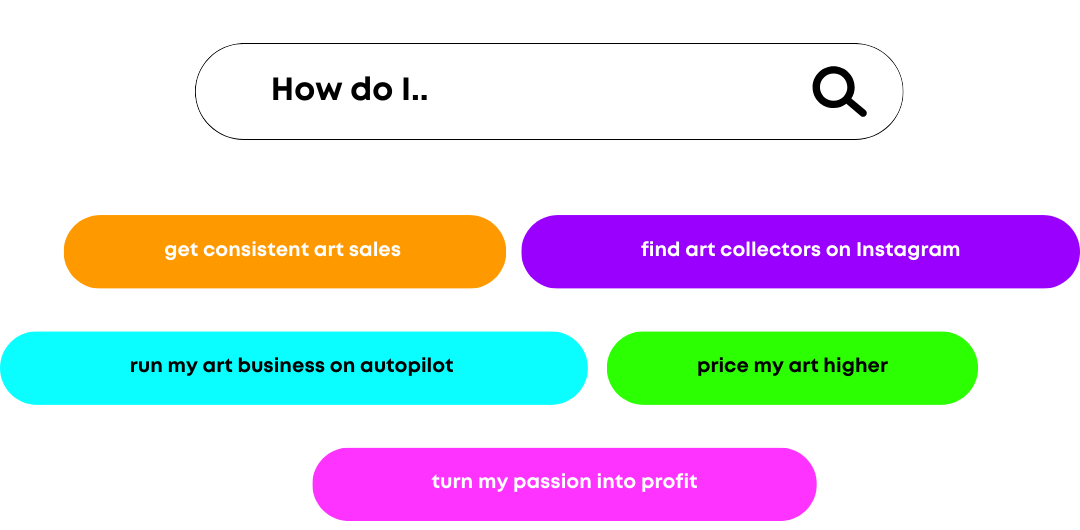Open 'turn my passion into profit' suggestion
Viewport: 1080px width, 530px height.
pos(564,483)
